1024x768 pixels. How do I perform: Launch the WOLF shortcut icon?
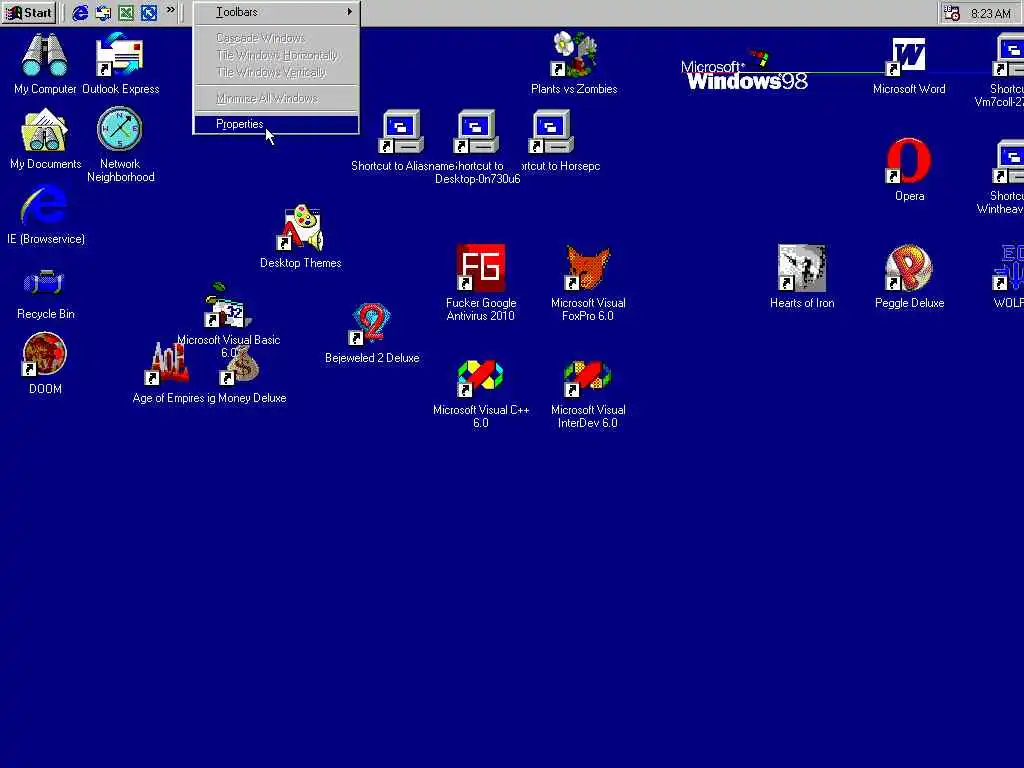[x=1009, y=276]
